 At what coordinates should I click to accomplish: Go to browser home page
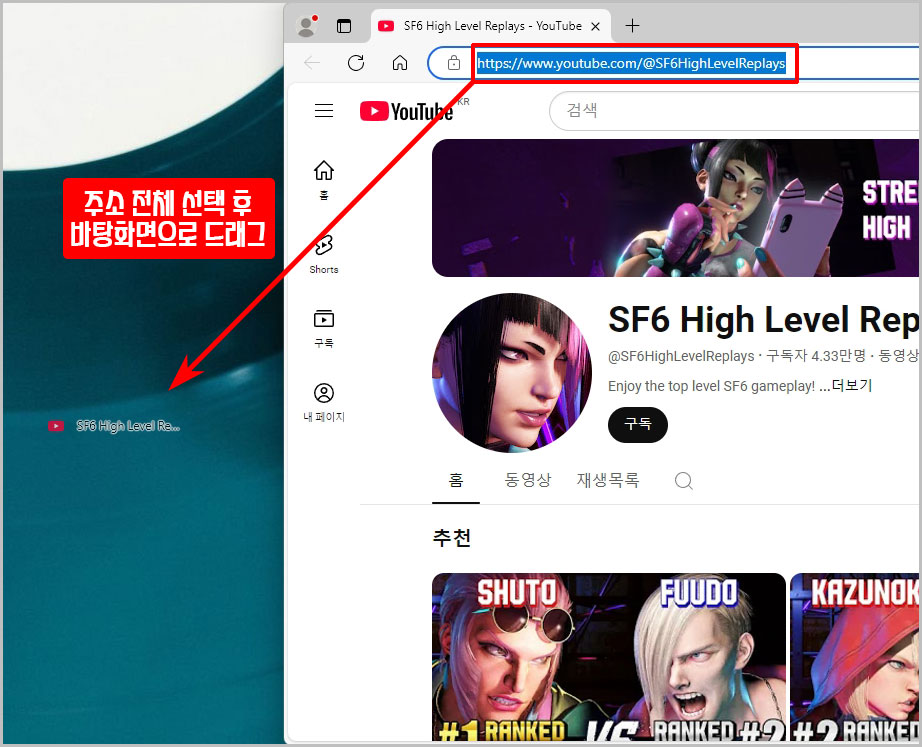[400, 63]
